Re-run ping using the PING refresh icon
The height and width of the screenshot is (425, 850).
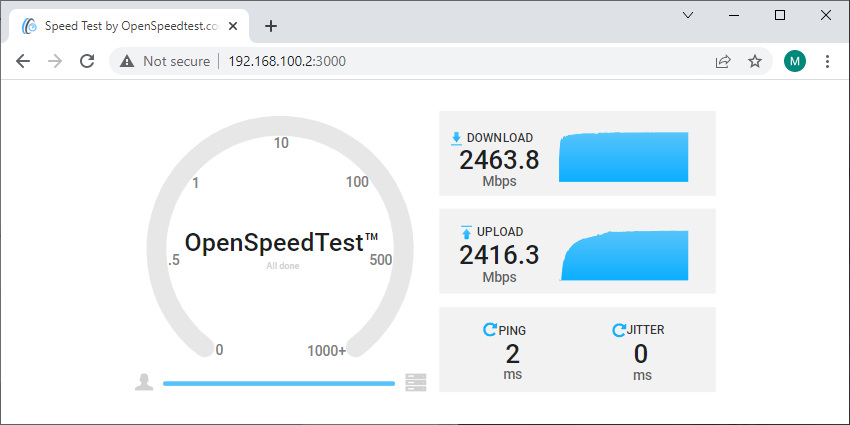click(489, 330)
